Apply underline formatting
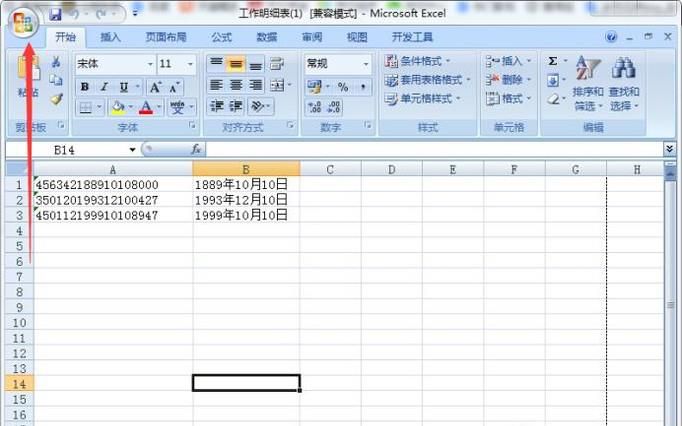 (x=124, y=87)
